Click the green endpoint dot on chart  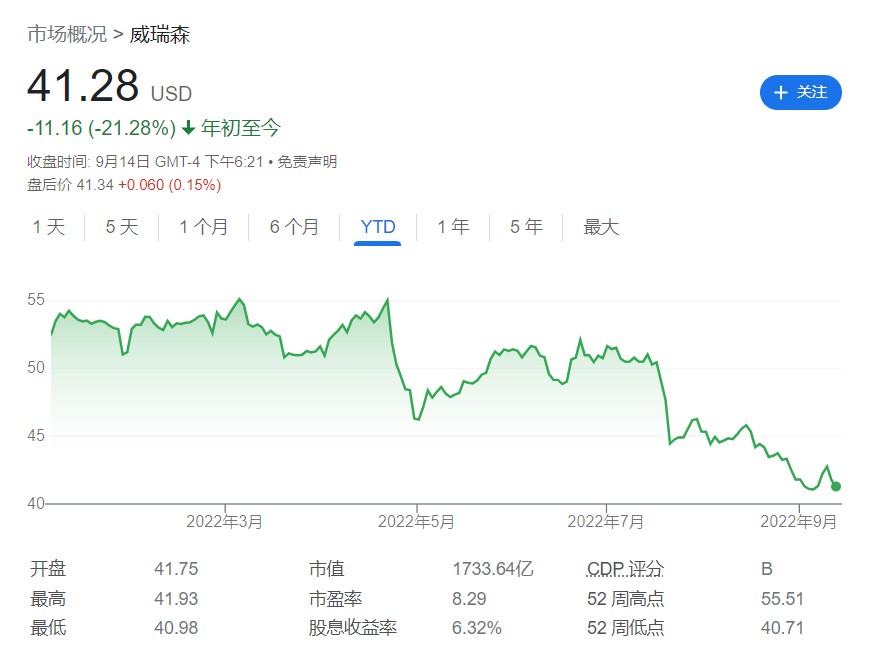pyautogui.click(x=836, y=486)
